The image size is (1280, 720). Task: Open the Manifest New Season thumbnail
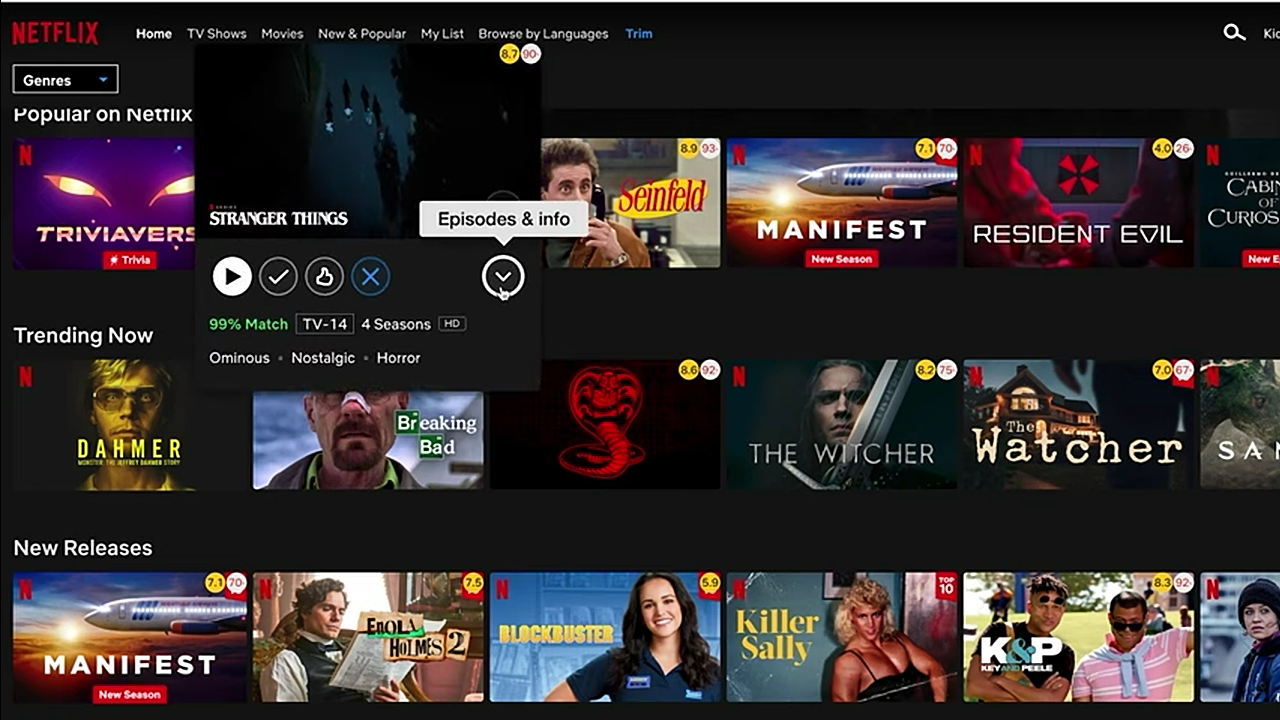841,203
